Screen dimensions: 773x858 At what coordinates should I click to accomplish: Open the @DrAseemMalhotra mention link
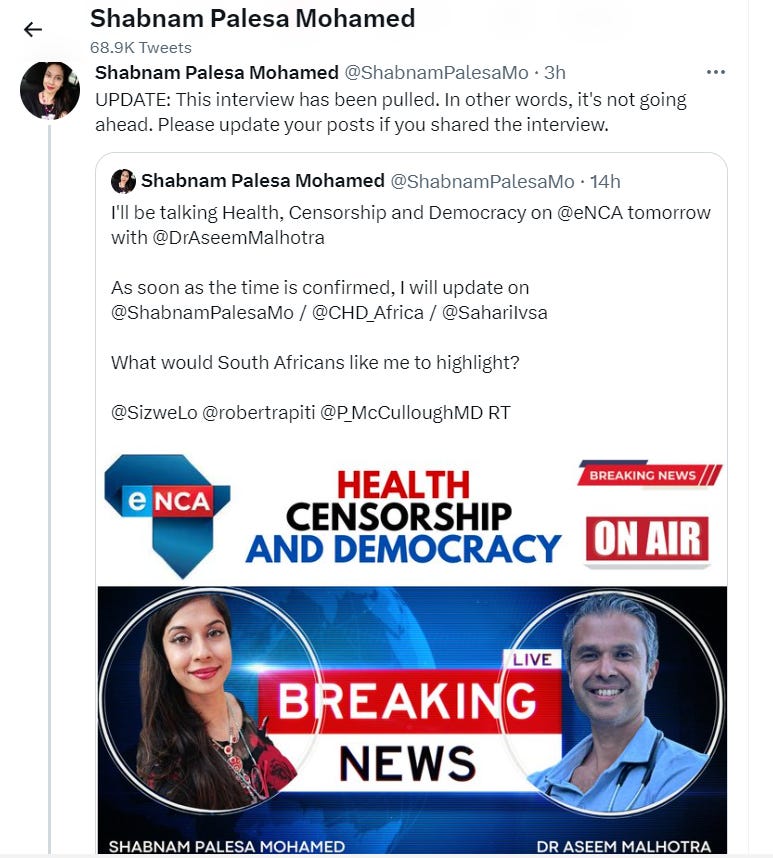[x=239, y=237]
